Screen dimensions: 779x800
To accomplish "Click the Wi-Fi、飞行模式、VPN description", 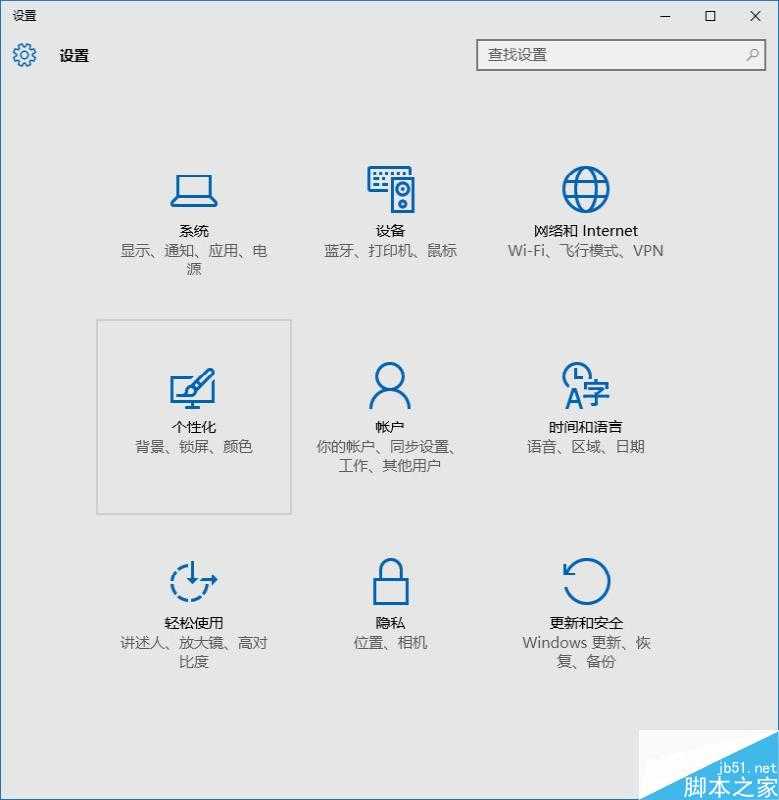I will tap(586, 251).
